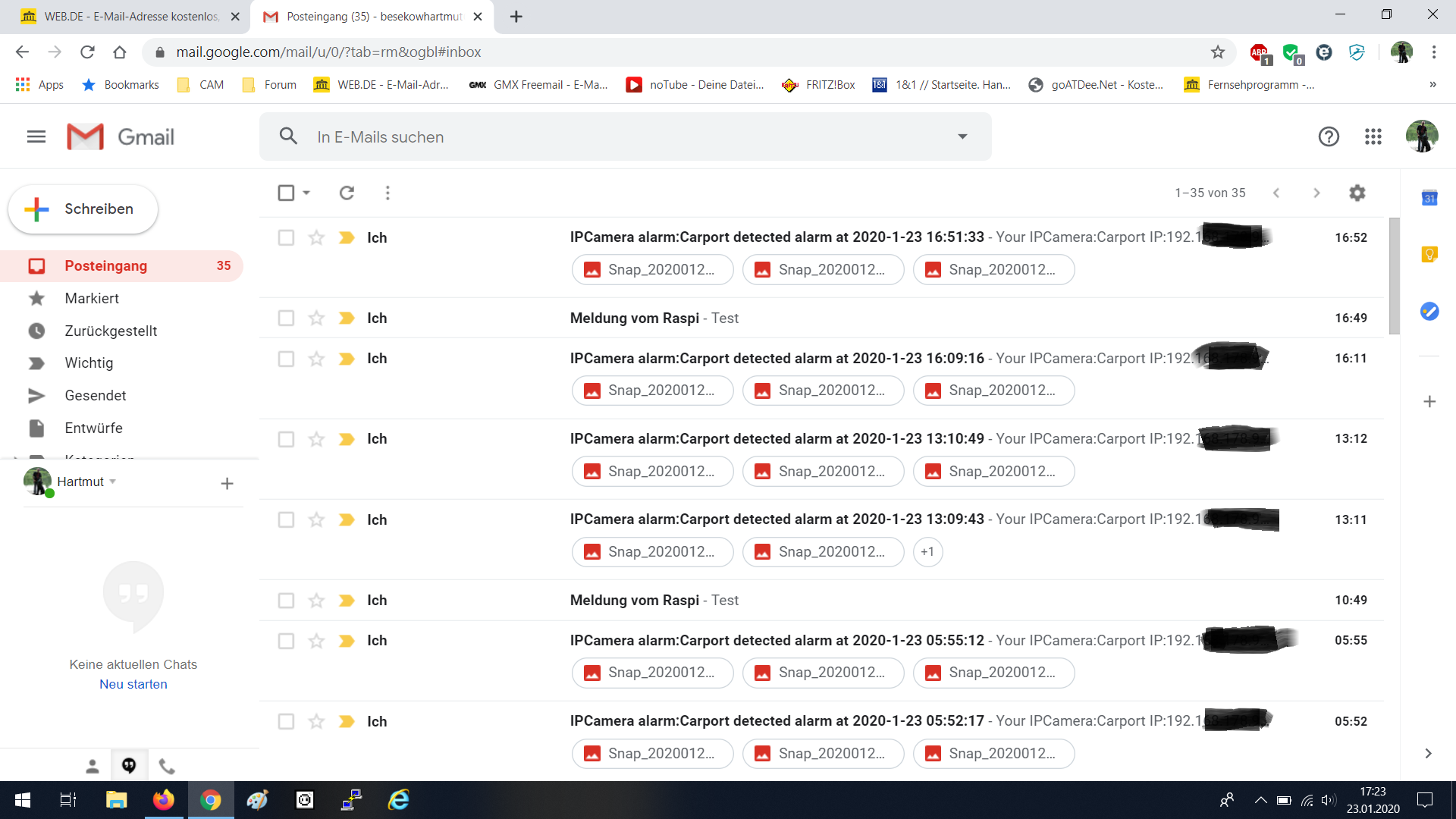Open the three-dot more actions menu
Screen dimensions: 1456x819
click(388, 193)
